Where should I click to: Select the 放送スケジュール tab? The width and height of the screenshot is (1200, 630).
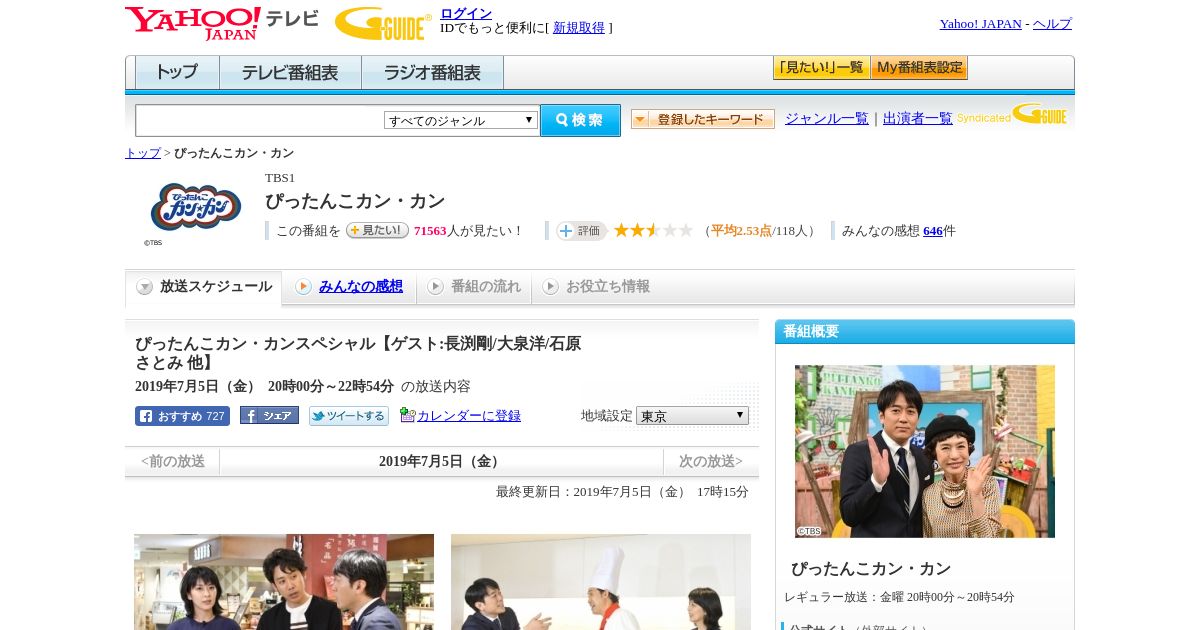pos(203,287)
